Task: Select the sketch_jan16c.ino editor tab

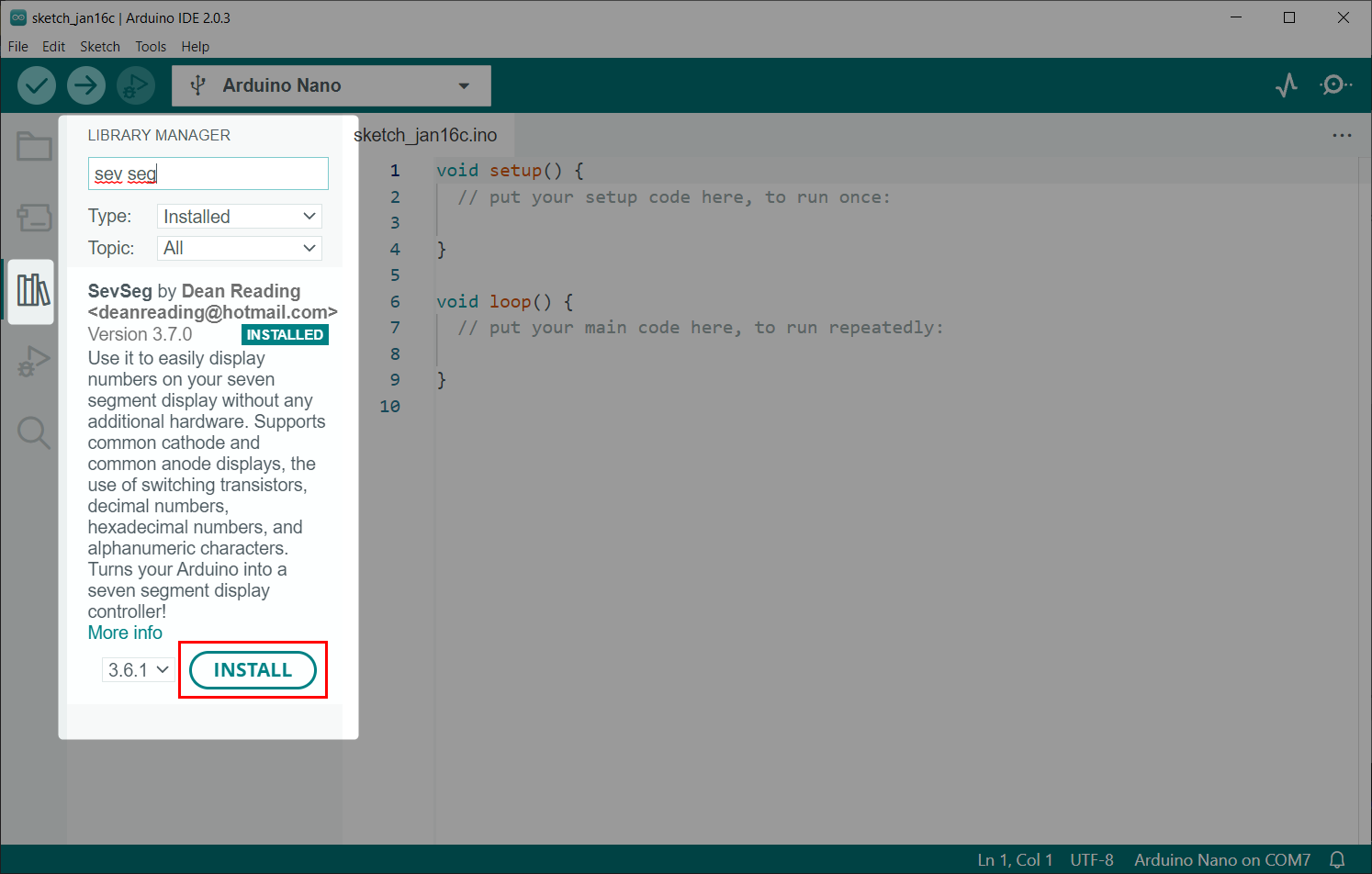Action: coord(425,135)
